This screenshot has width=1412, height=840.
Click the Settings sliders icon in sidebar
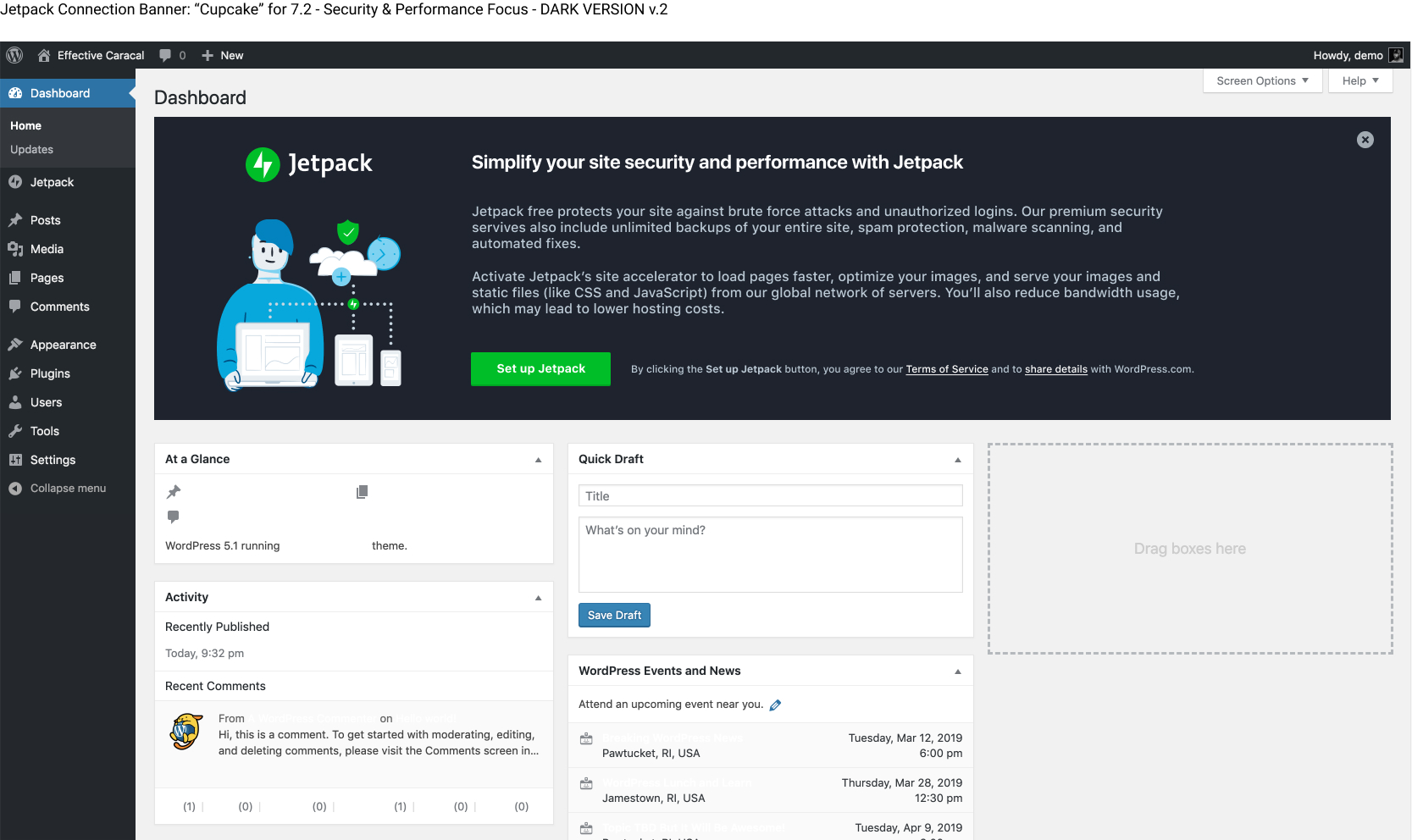(x=15, y=460)
